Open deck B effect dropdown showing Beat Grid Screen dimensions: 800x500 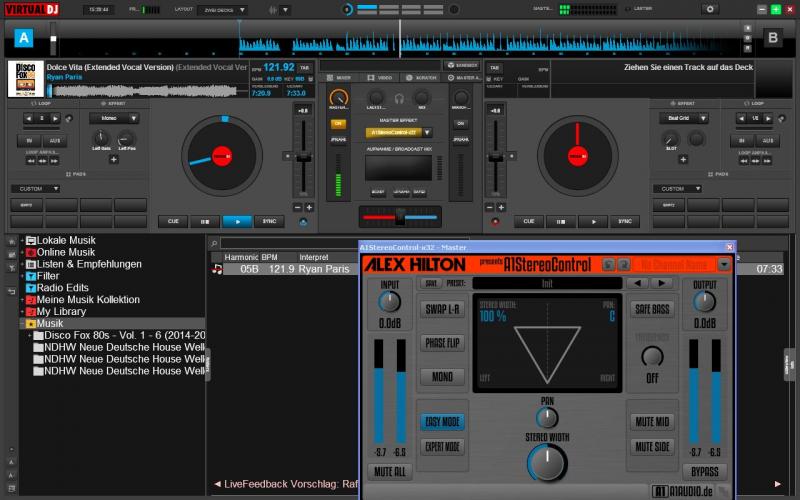coord(683,118)
